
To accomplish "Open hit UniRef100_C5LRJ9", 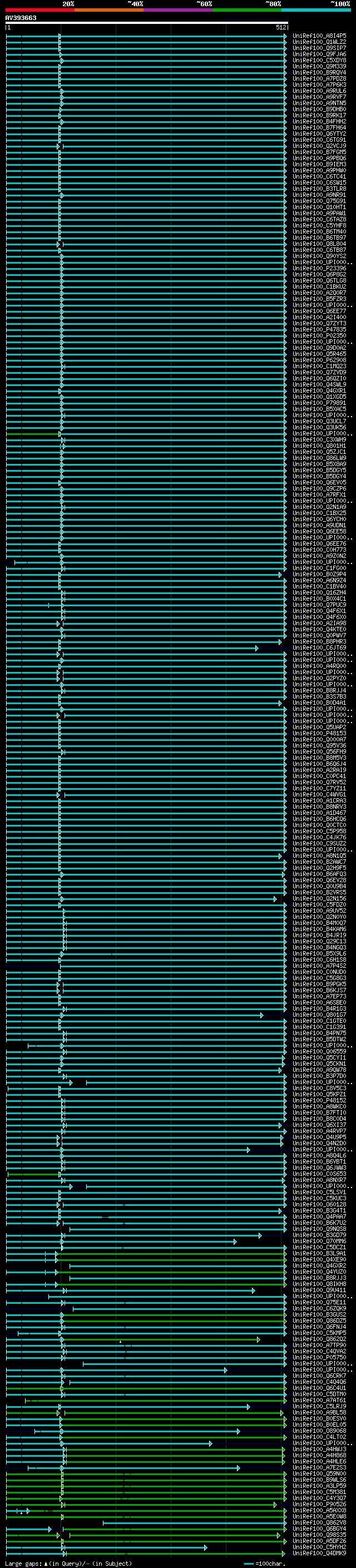I will click(319, 1406).
